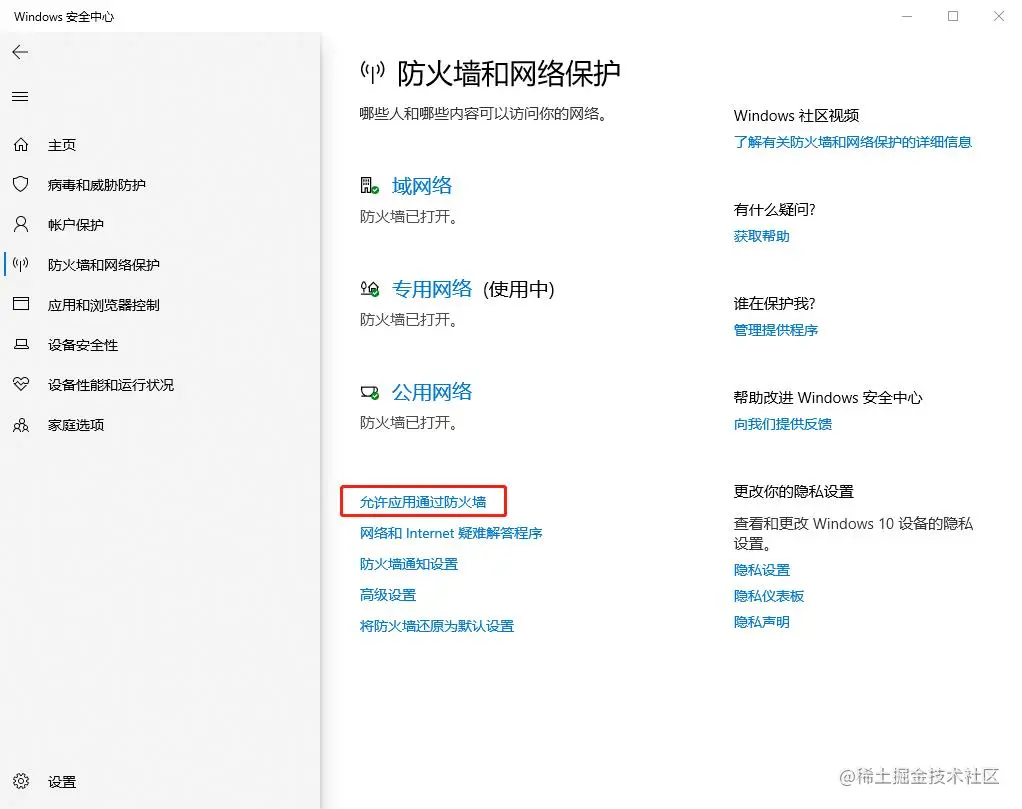
Task: Click 谁在保护我? heading
Action: 774,303
